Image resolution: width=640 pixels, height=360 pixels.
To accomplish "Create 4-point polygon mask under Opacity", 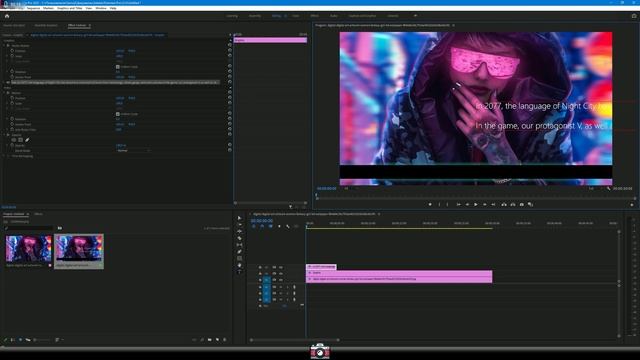I will 20,140.
